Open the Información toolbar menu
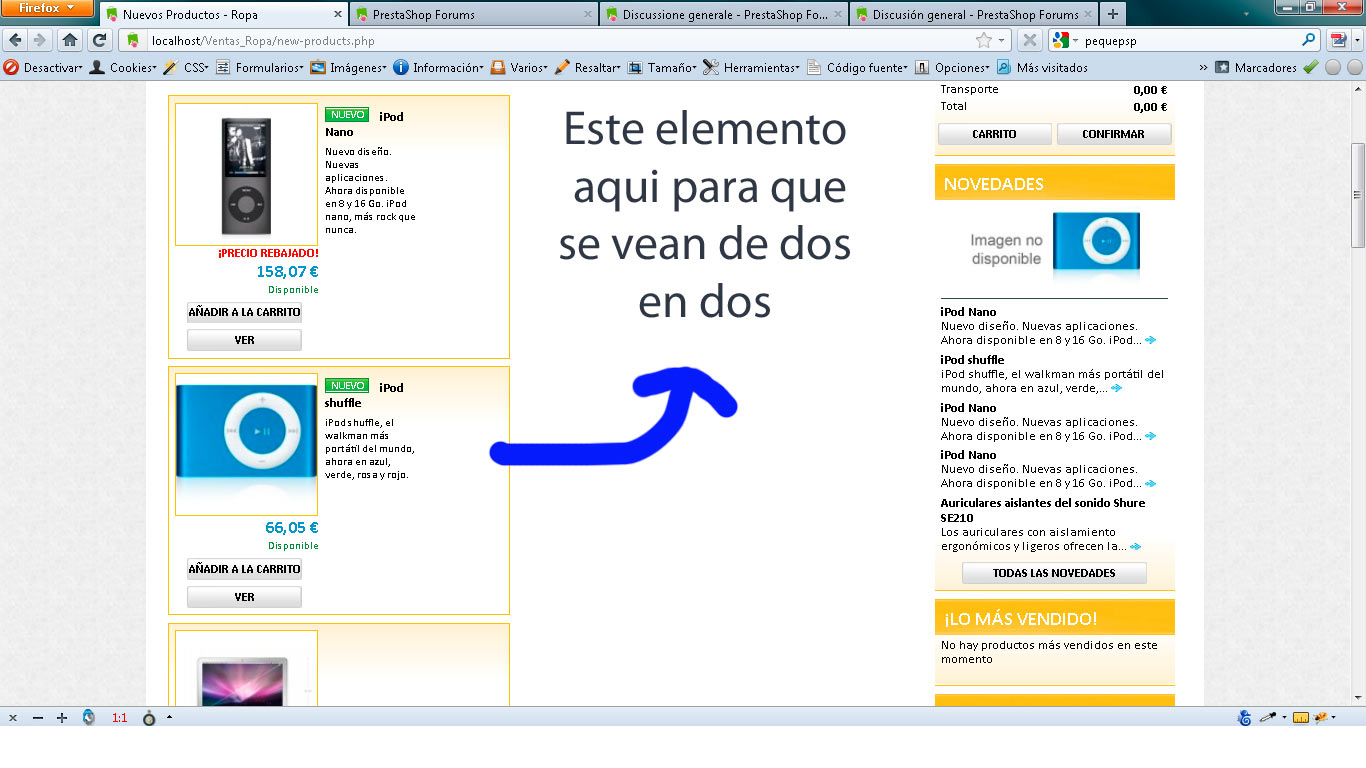The width and height of the screenshot is (1366, 768). click(x=438, y=68)
